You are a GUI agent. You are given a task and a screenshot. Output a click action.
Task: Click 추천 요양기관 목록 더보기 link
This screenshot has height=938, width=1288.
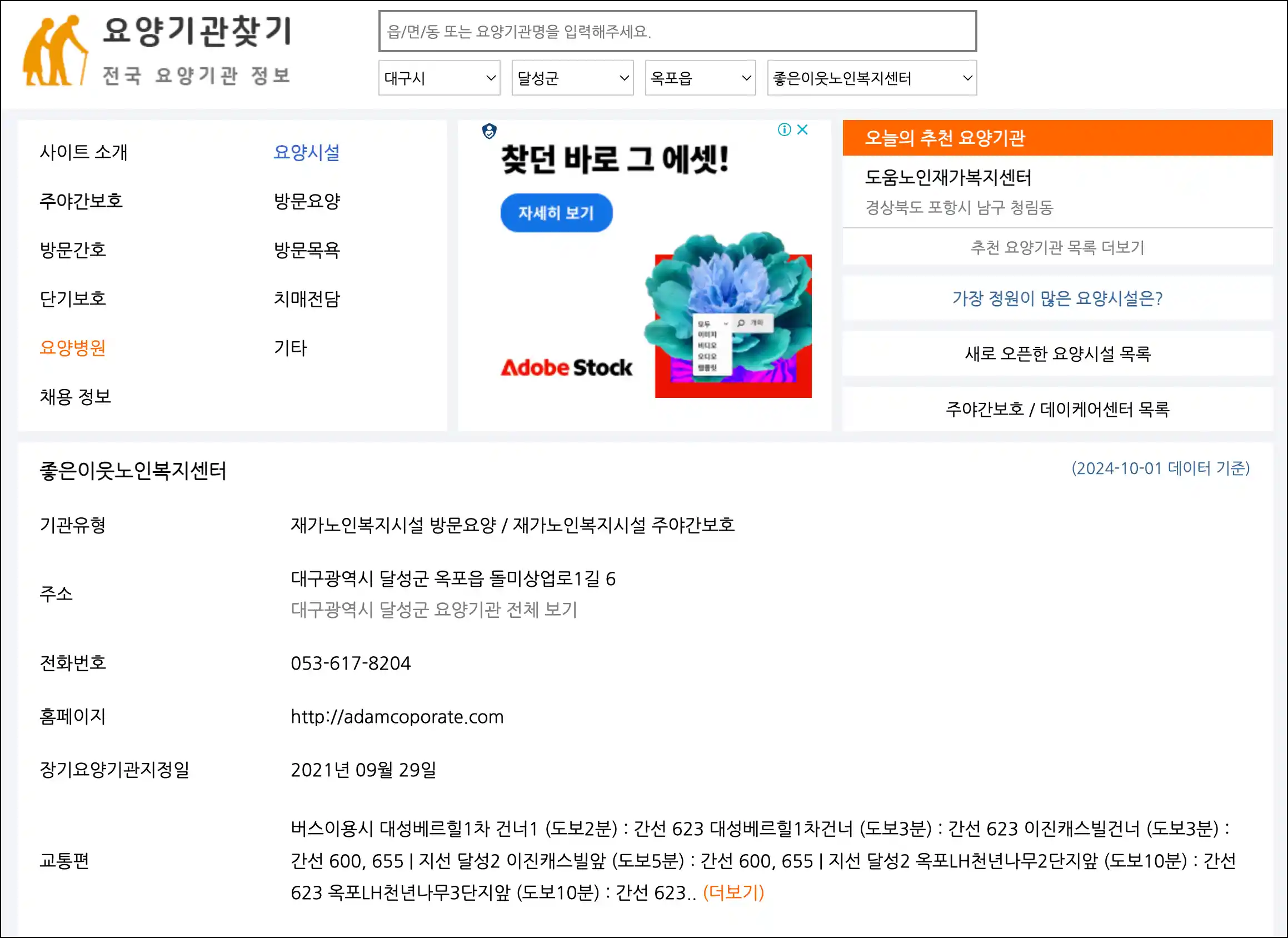(1057, 248)
